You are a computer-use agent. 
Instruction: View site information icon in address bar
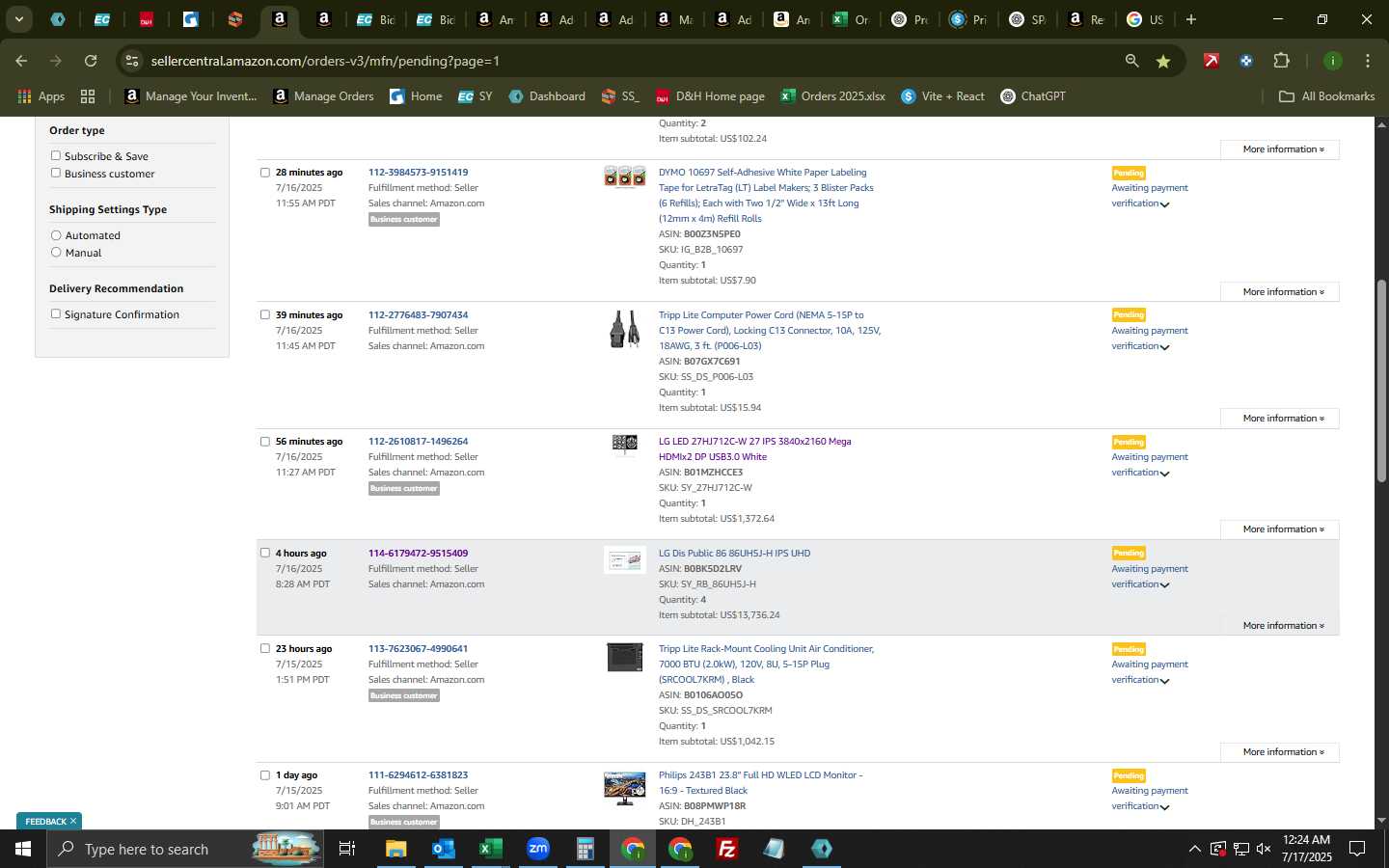coord(132,61)
